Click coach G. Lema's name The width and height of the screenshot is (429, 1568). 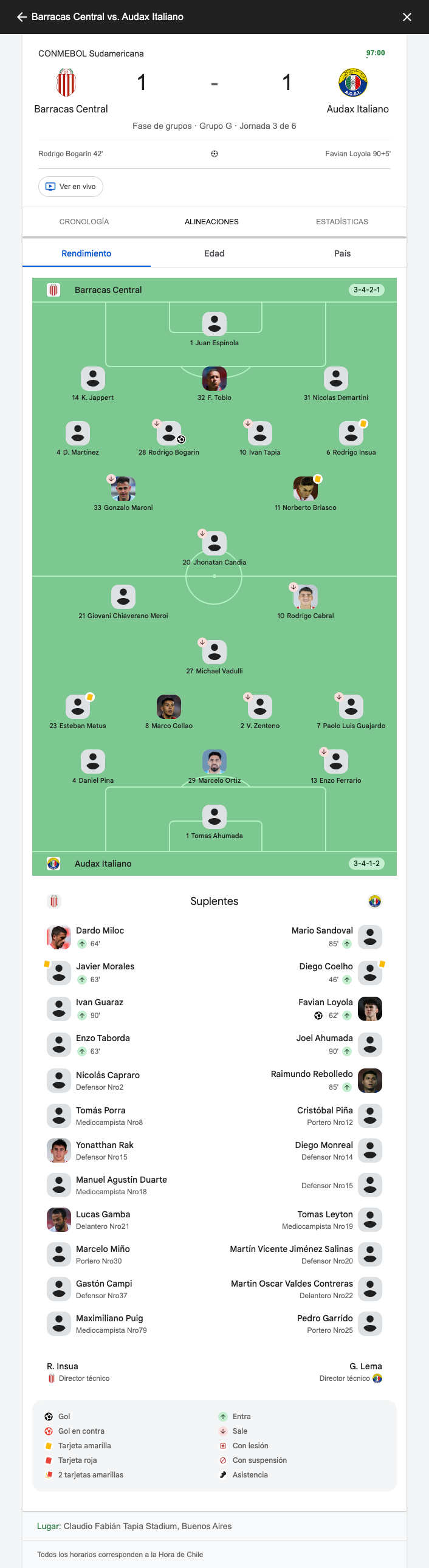point(366,1366)
